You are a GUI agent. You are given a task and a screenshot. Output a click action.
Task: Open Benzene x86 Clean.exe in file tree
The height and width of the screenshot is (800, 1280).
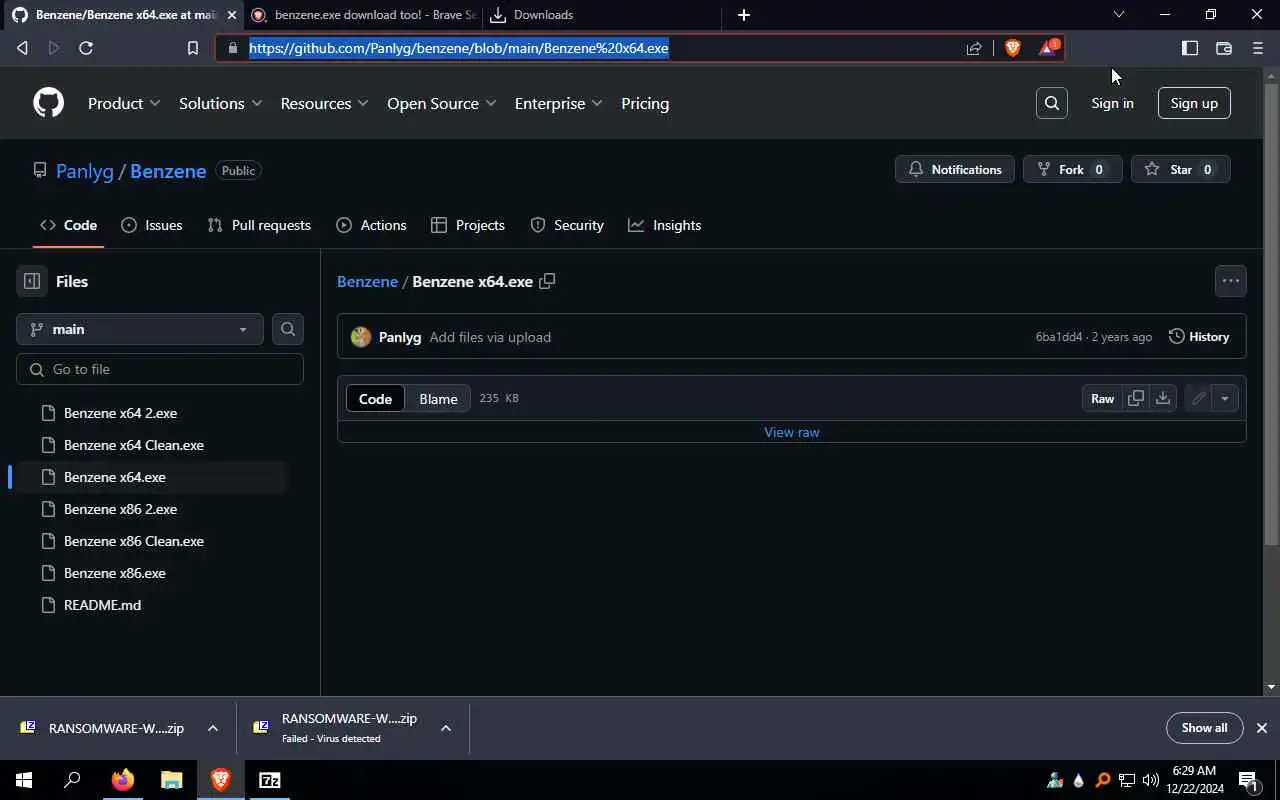(134, 541)
